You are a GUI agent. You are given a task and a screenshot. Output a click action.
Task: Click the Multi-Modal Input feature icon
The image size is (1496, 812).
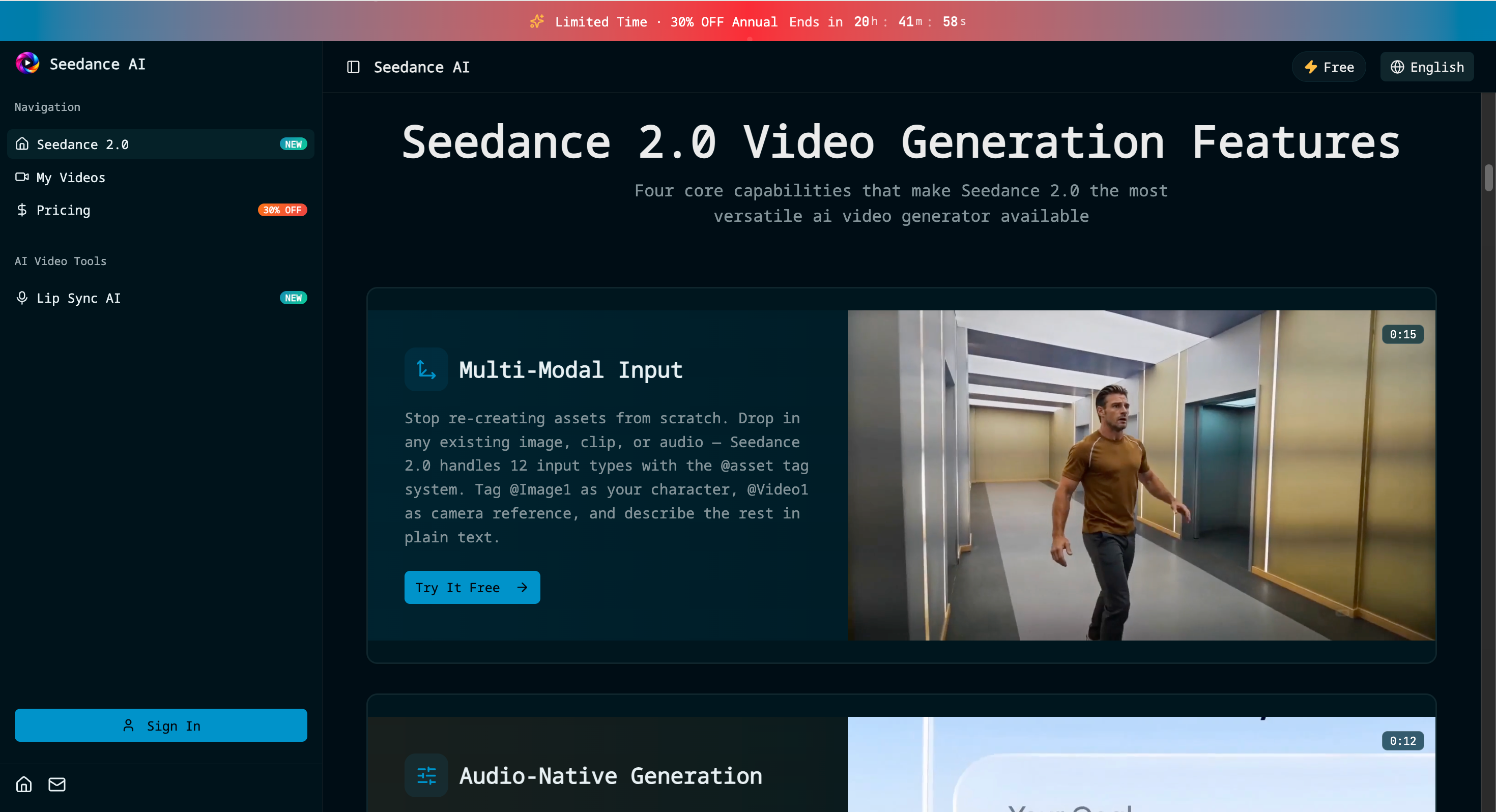point(426,369)
